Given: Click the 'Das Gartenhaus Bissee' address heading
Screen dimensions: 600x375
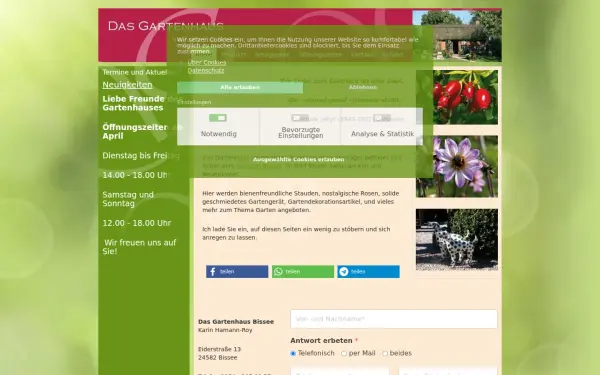Looking at the screenshot, I should pyautogui.click(x=236, y=322).
